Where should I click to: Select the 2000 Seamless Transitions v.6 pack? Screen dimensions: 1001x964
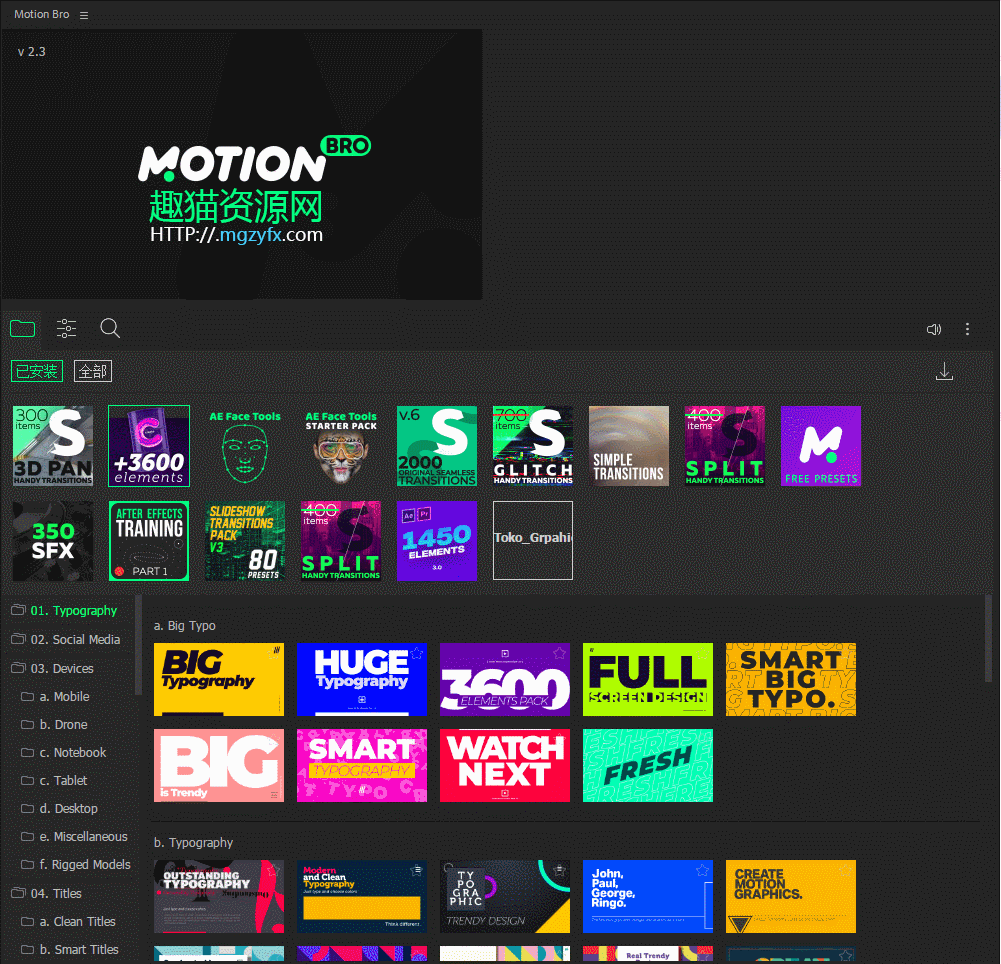click(x=437, y=446)
